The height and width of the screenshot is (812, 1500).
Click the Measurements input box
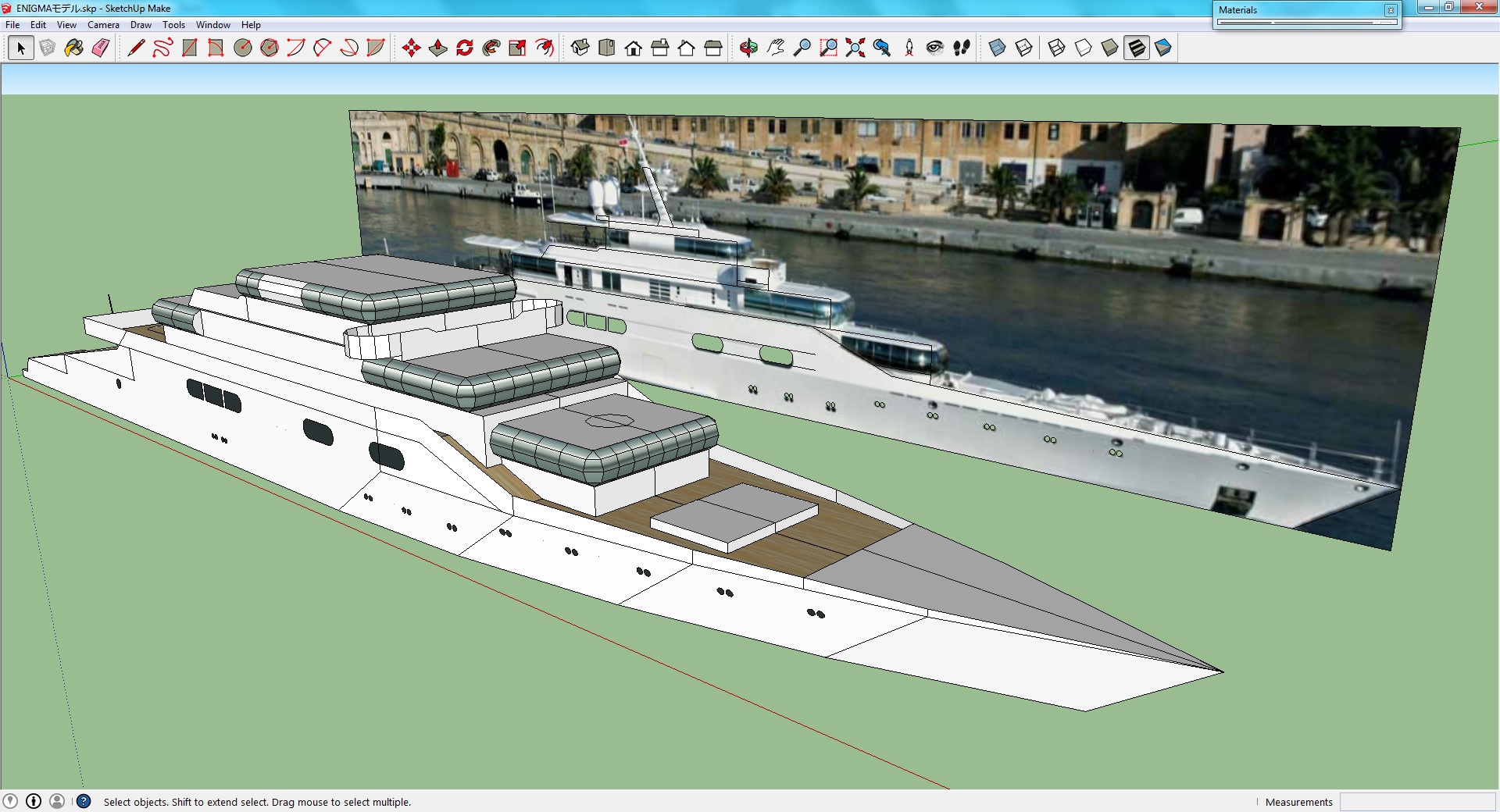click(1417, 802)
